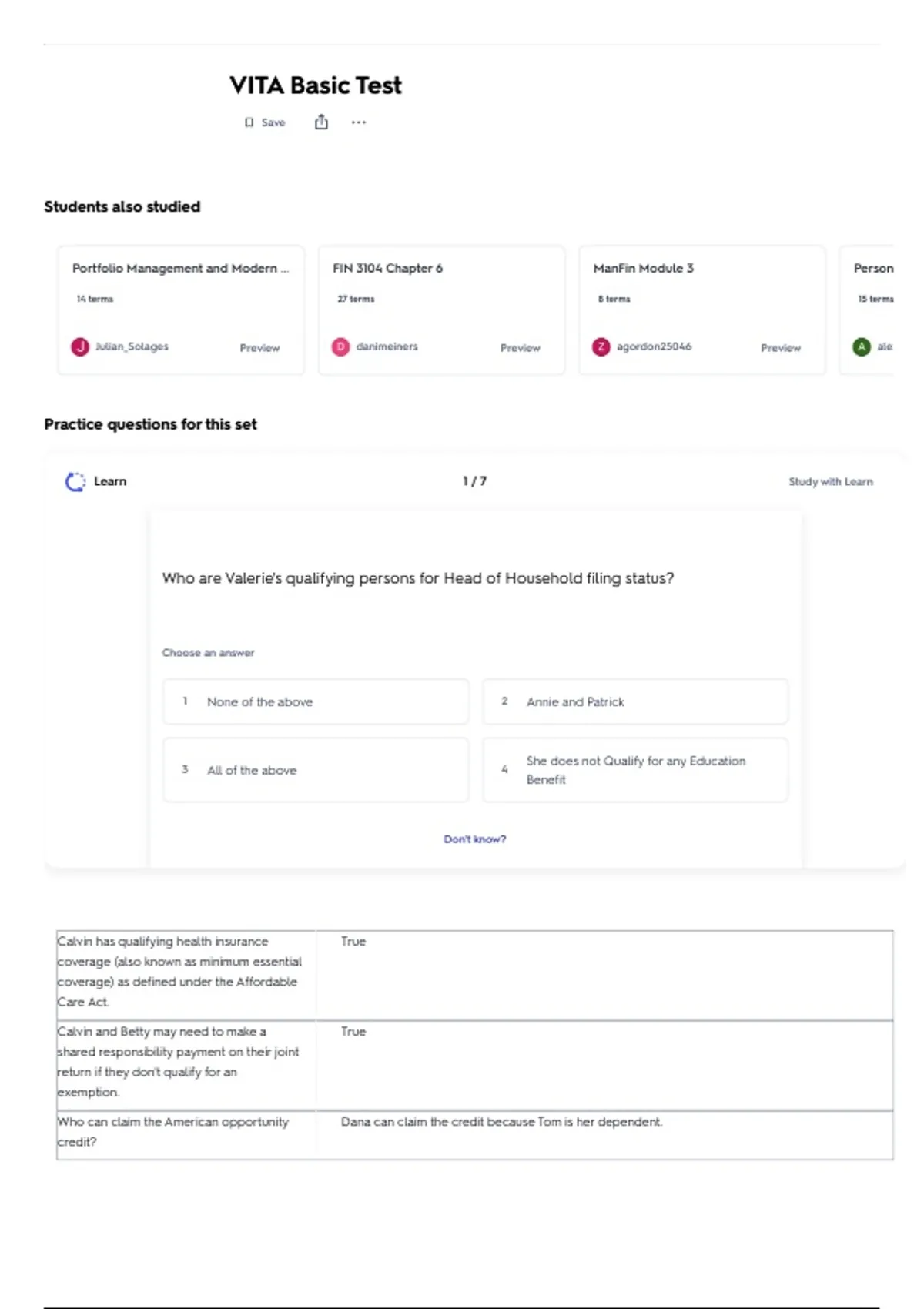Select answer 'None of the above'

pyautogui.click(x=316, y=702)
